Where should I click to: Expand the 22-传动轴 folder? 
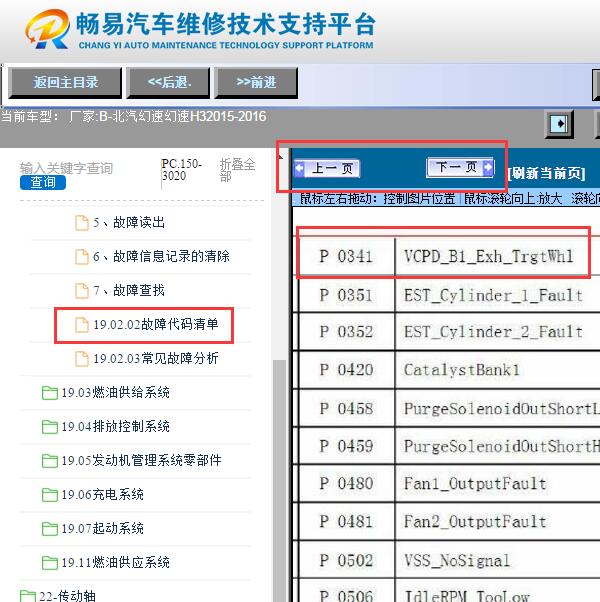coord(67,596)
